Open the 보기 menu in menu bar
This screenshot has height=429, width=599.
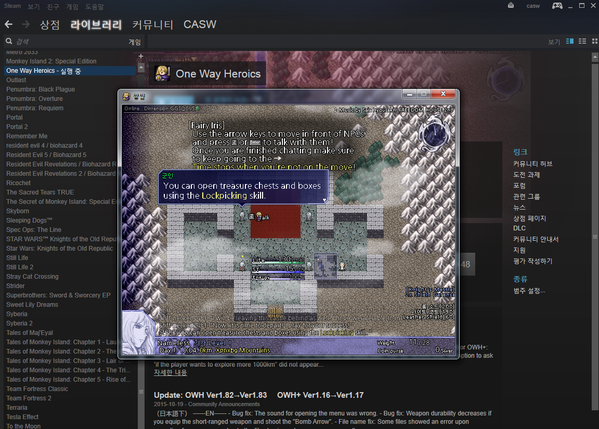coord(34,6)
